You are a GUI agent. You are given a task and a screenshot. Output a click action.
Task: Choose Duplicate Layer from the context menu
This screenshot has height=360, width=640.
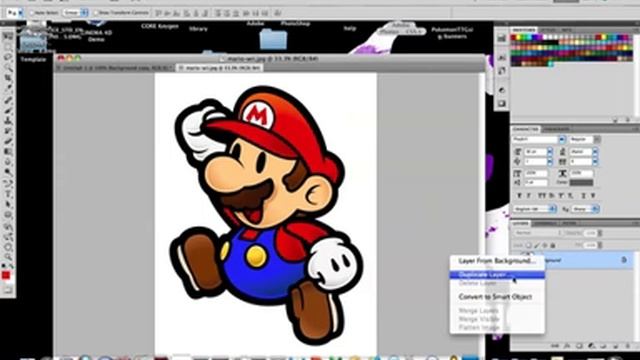pos(497,275)
